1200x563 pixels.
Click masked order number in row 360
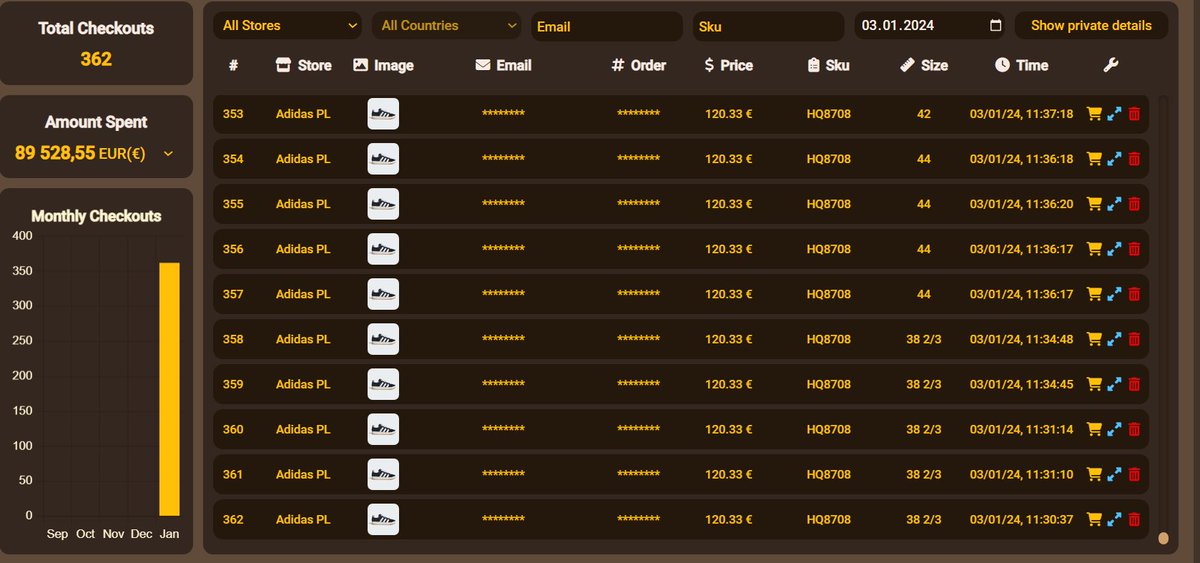(638, 430)
